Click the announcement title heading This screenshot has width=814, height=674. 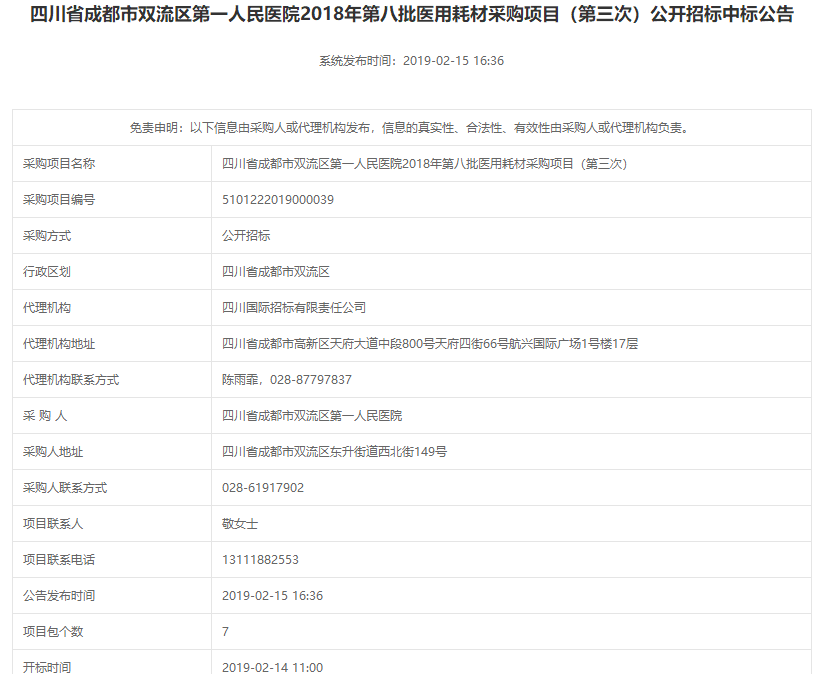pos(411,15)
